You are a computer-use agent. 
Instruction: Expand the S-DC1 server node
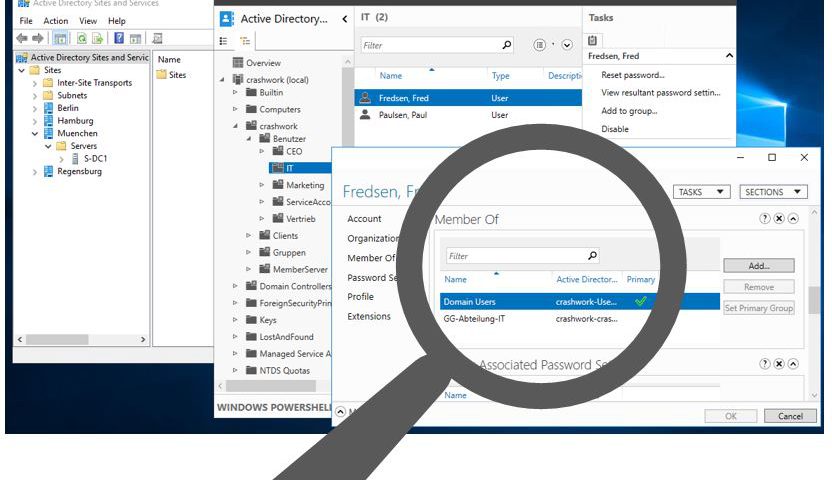(61, 159)
